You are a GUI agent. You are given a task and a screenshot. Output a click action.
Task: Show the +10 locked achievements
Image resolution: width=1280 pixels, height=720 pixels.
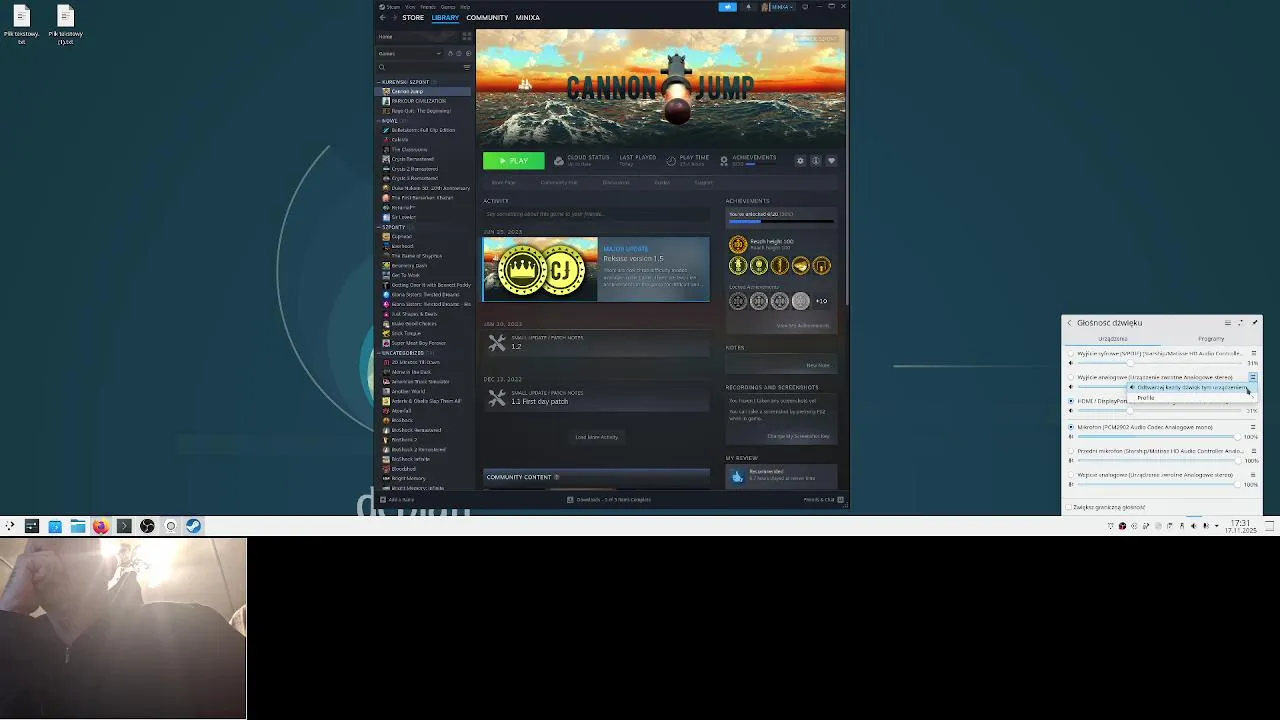(821, 301)
